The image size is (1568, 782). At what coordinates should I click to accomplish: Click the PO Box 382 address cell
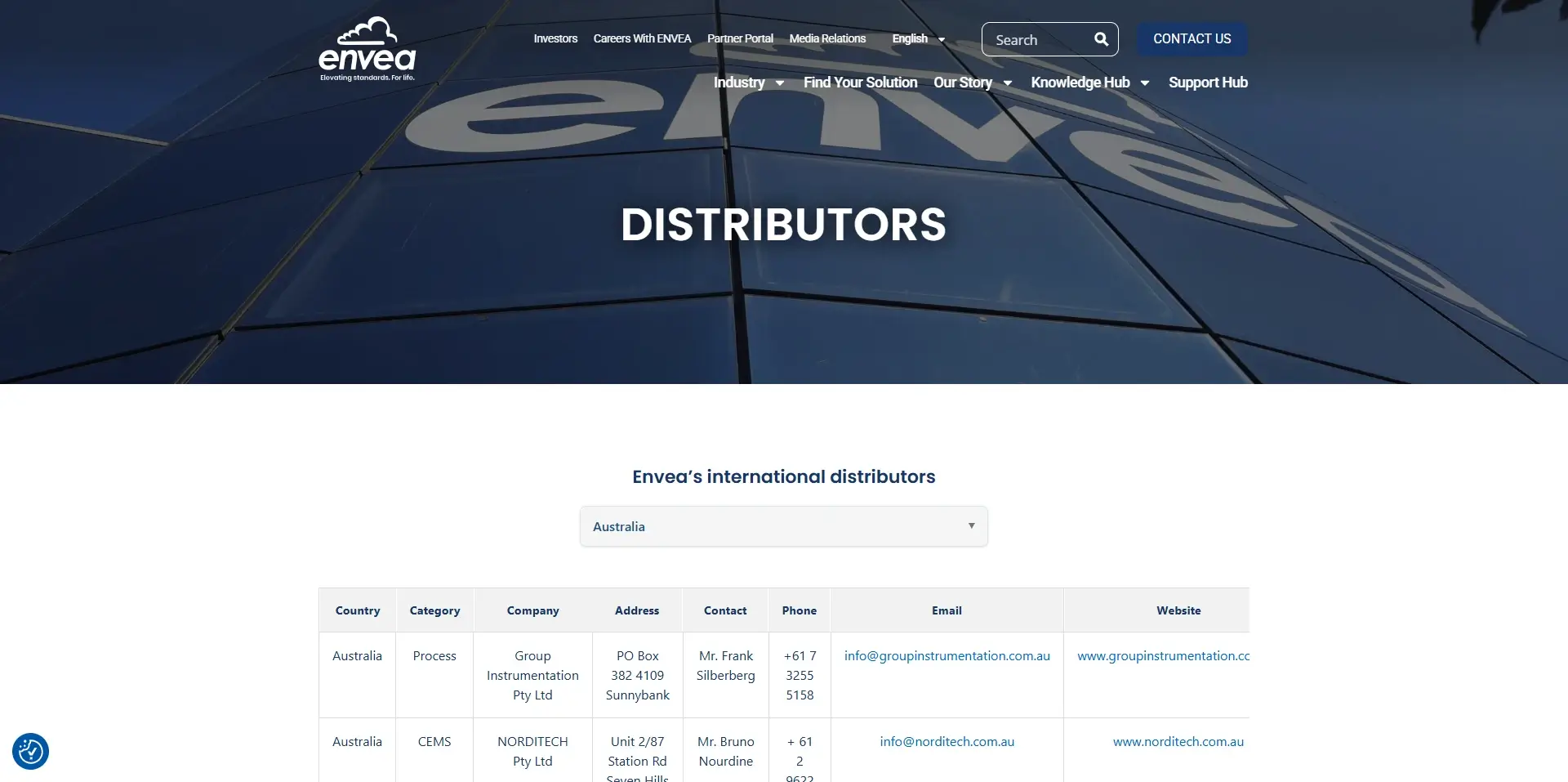click(637, 675)
